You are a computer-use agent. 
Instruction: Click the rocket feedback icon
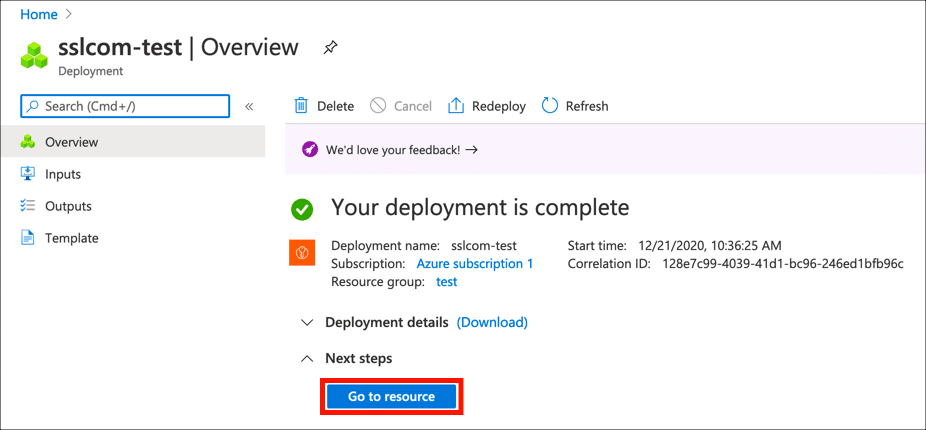click(x=310, y=150)
